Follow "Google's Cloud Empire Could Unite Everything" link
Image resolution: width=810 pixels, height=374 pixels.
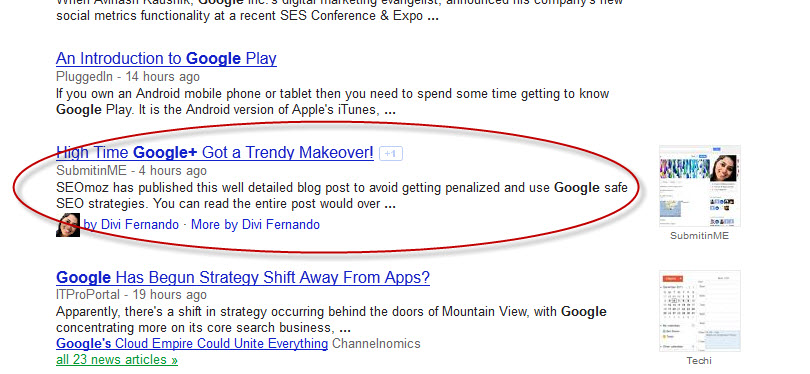click(192, 344)
